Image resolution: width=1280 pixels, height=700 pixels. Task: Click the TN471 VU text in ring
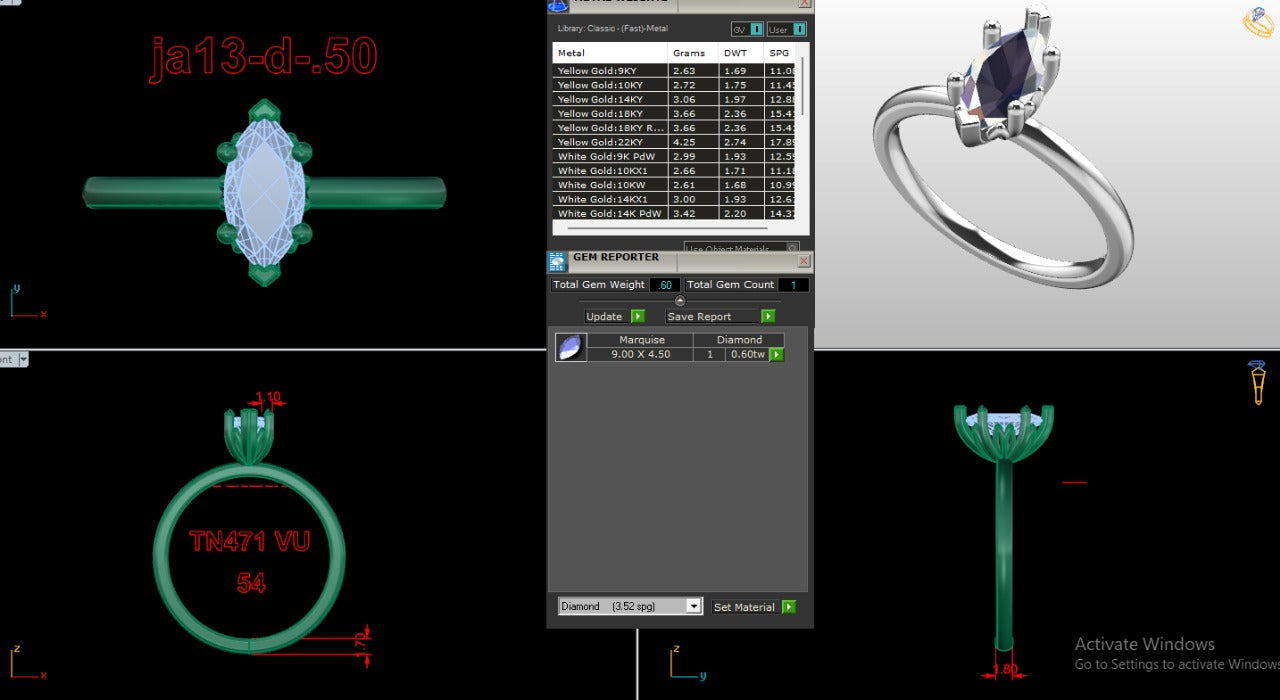coord(250,542)
